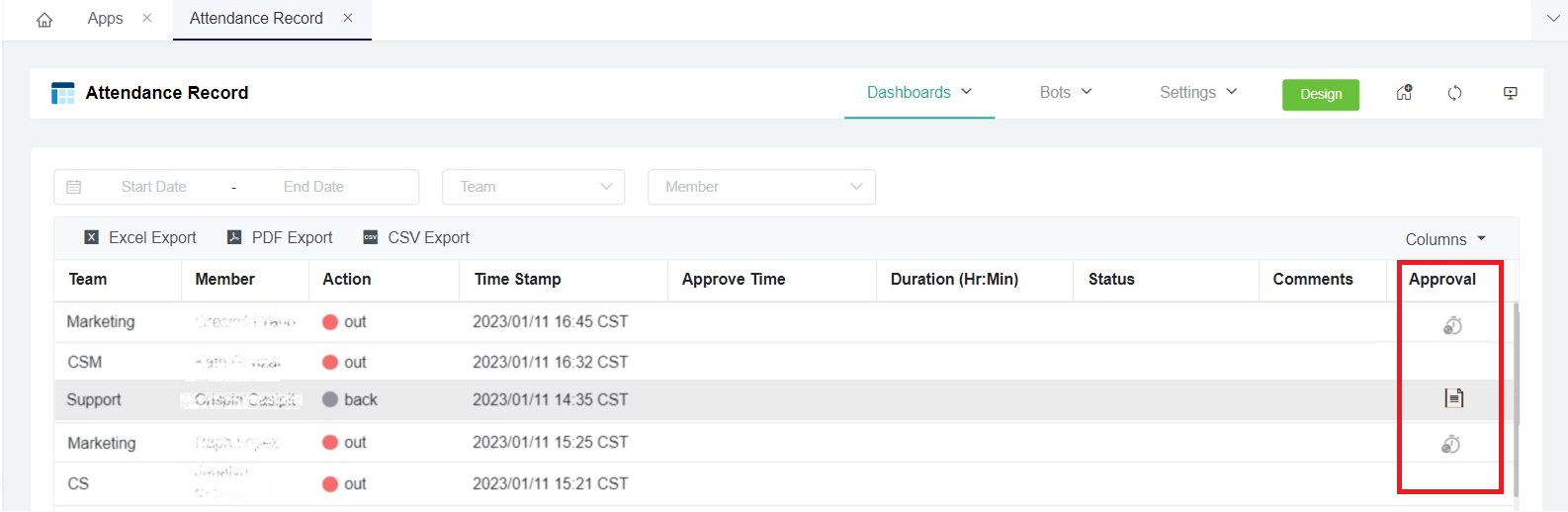Click the Excel Export button
This screenshot has width=1568, height=512.
(140, 237)
